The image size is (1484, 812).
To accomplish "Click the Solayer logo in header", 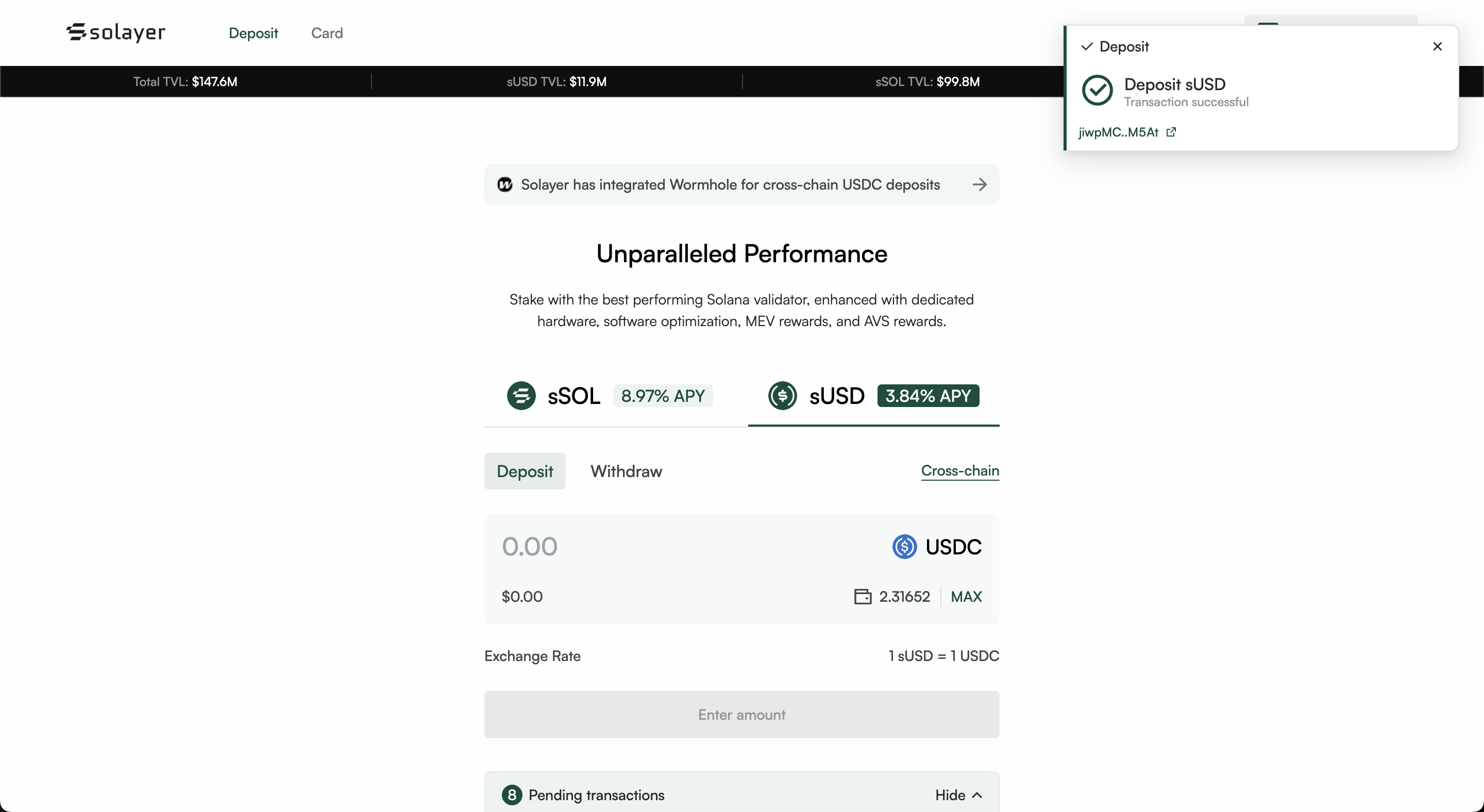I will pyautogui.click(x=116, y=32).
